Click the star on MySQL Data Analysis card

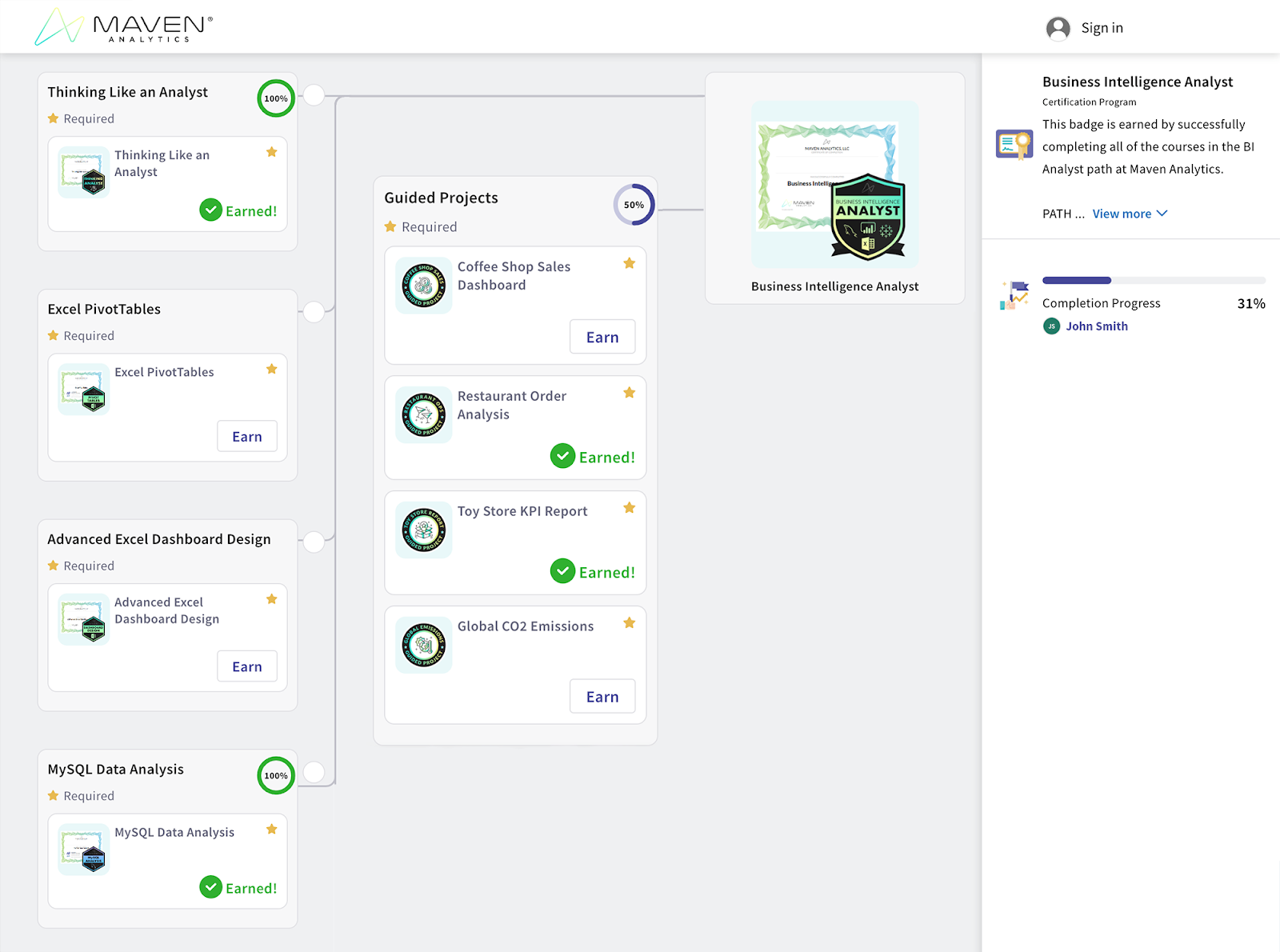pos(272,829)
